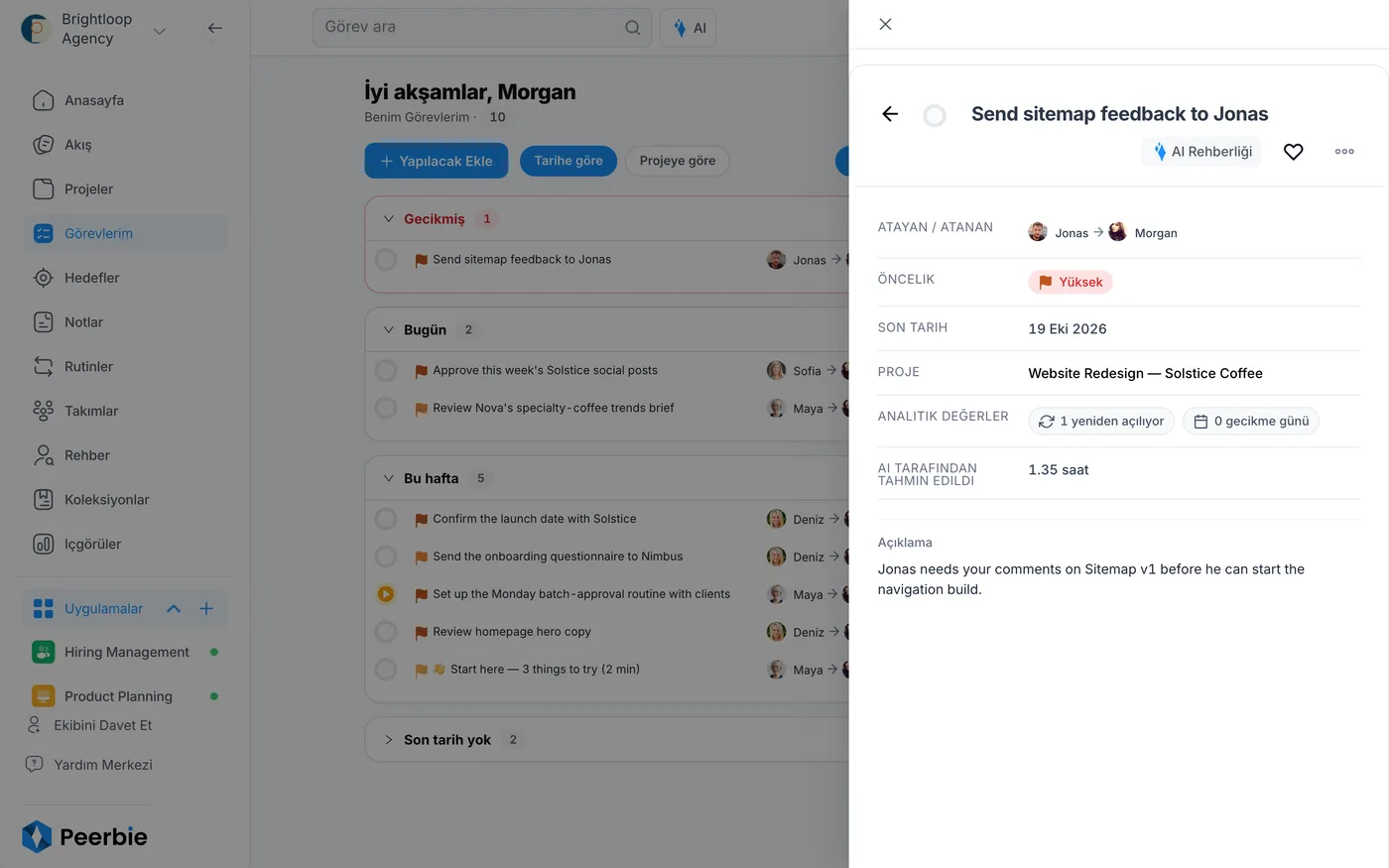The width and height of the screenshot is (1389, 868).
Task: Open Yardım Merkezi
Action: (89, 765)
